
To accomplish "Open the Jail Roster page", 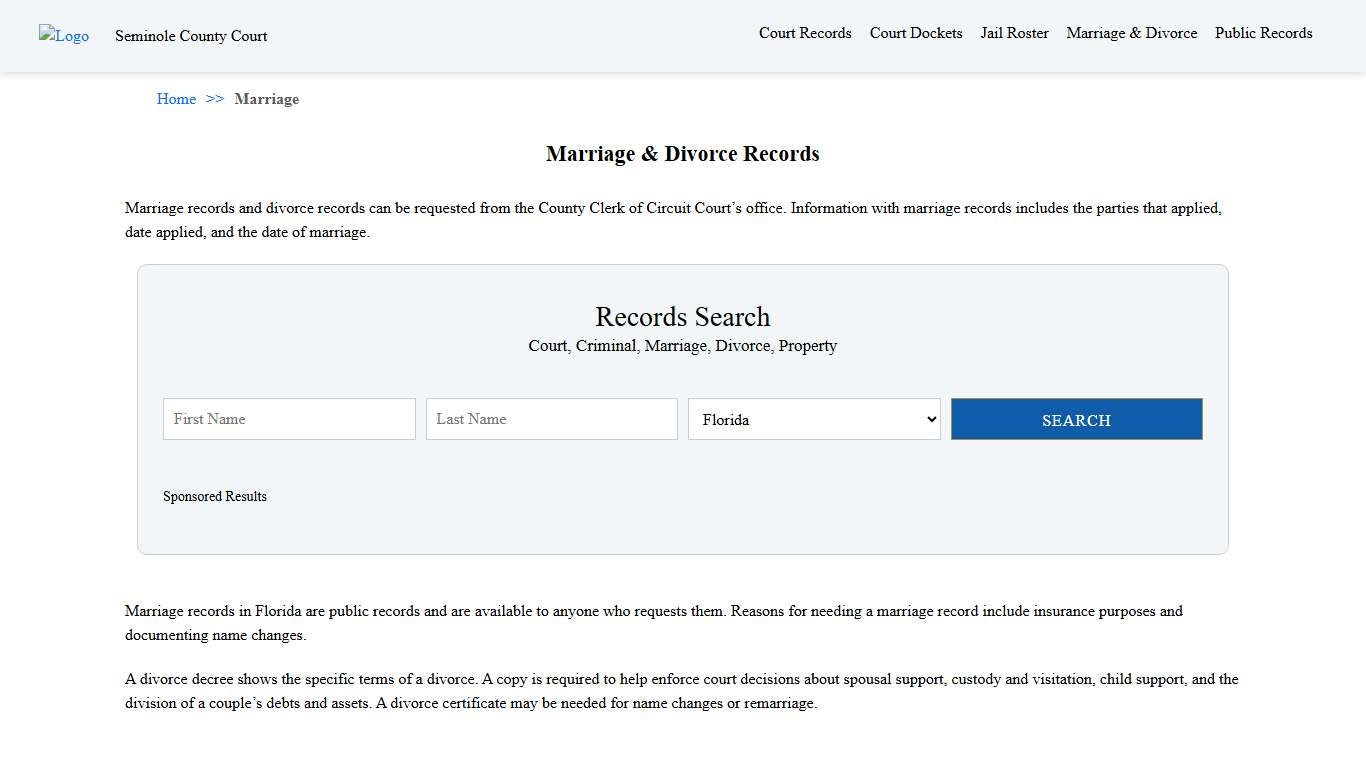I will click(x=1014, y=33).
